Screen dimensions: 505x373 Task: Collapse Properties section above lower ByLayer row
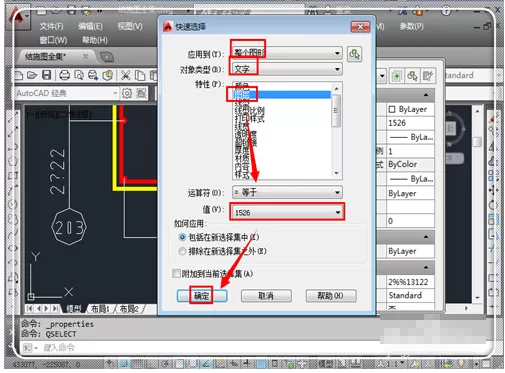(x=426, y=237)
